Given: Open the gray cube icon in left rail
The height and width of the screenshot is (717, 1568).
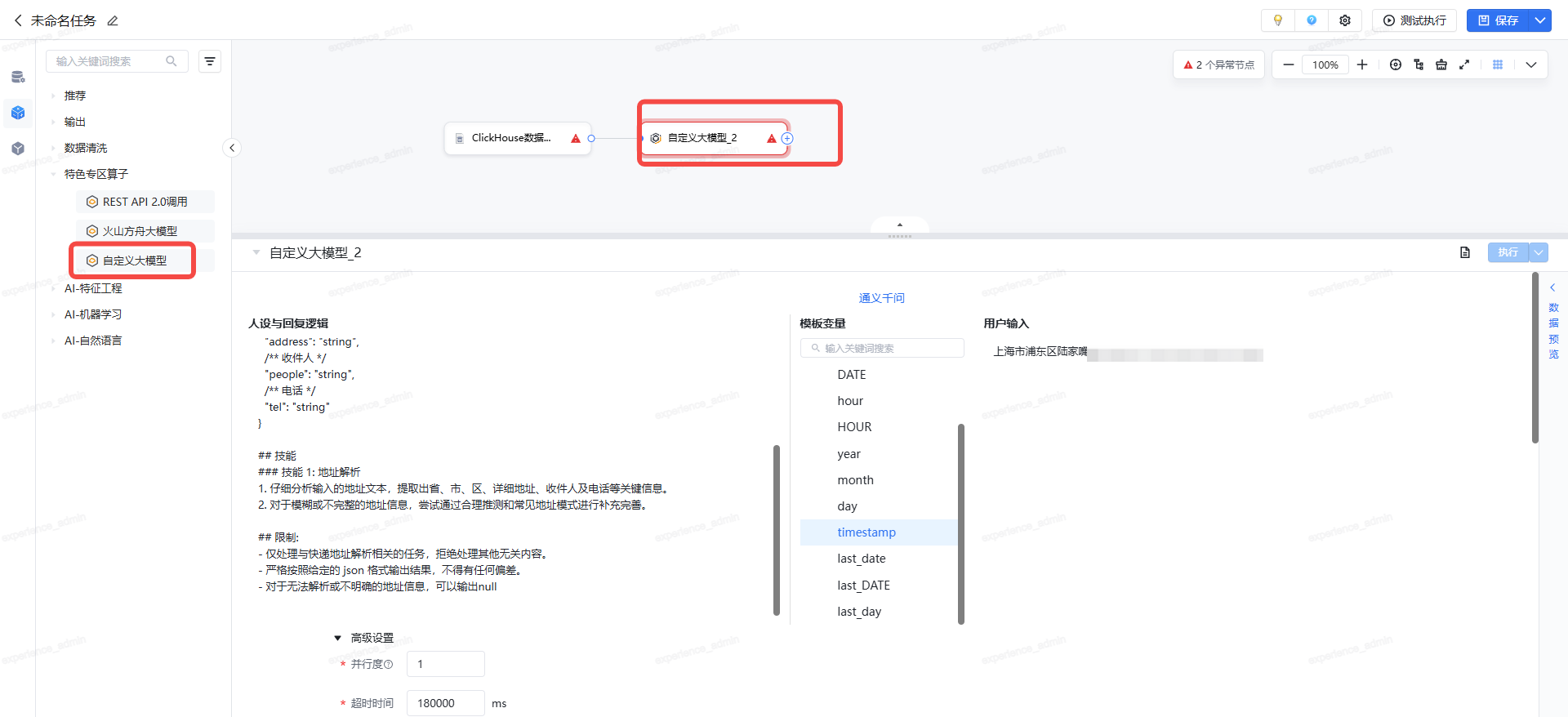Looking at the screenshot, I should coord(18,149).
